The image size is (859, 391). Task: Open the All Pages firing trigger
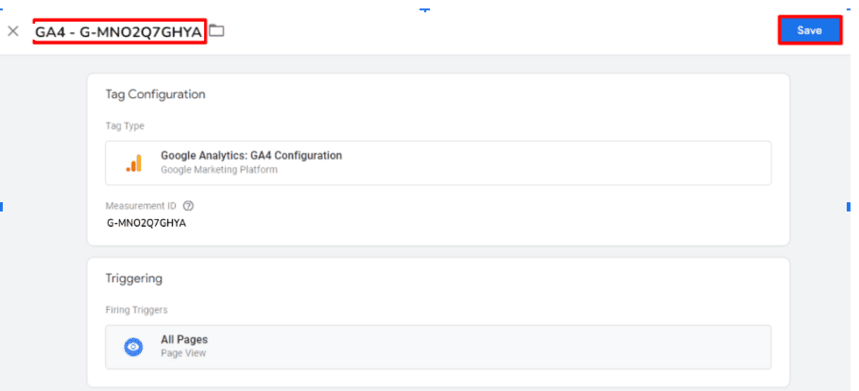pos(438,347)
